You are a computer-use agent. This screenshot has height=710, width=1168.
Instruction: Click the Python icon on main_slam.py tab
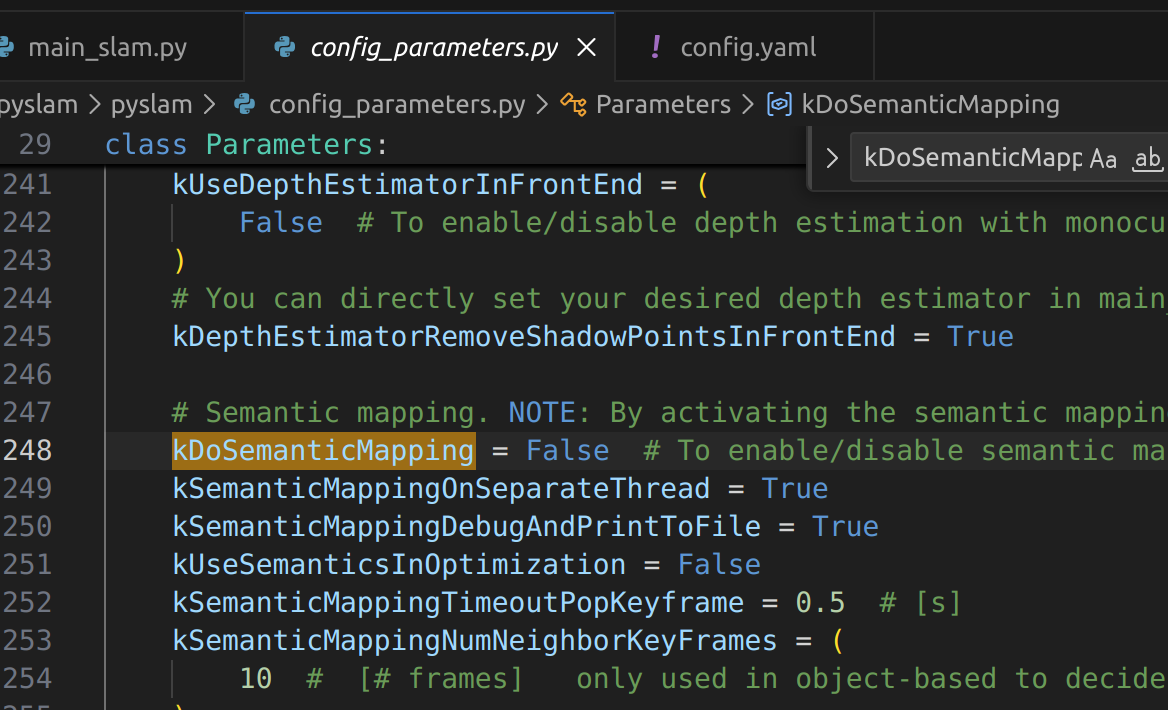pos(6,48)
